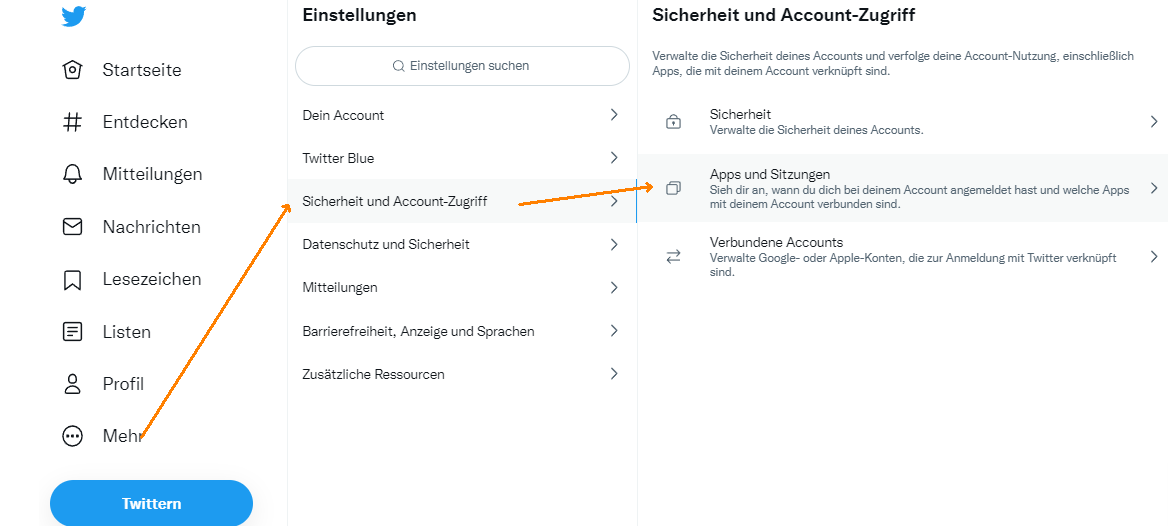Click the Nachrichten envelope icon
The height and width of the screenshot is (526, 1168).
(x=72, y=227)
